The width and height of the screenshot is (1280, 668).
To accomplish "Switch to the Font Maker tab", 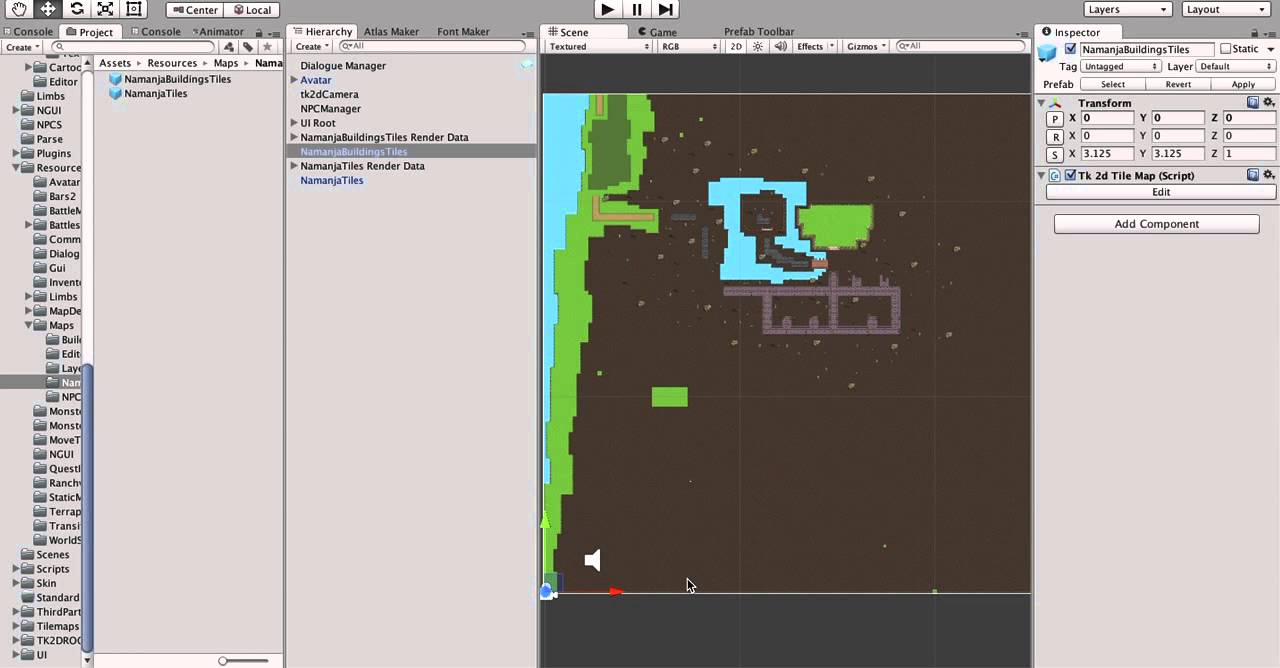I will 463,32.
